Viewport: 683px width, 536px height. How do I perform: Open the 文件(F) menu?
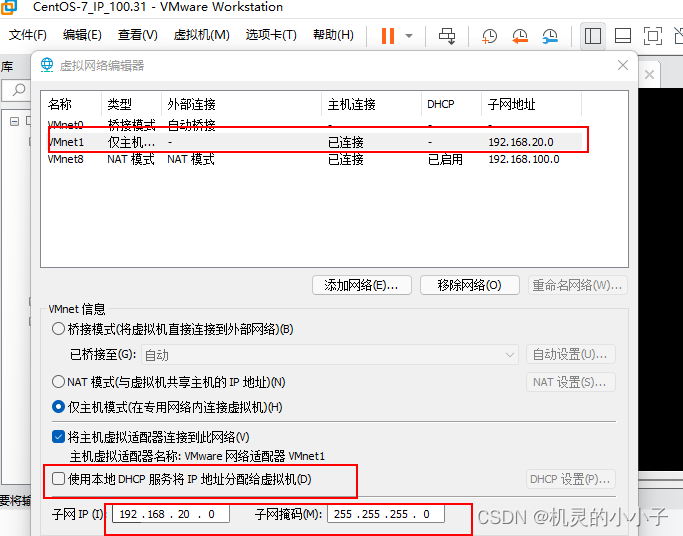(28, 35)
